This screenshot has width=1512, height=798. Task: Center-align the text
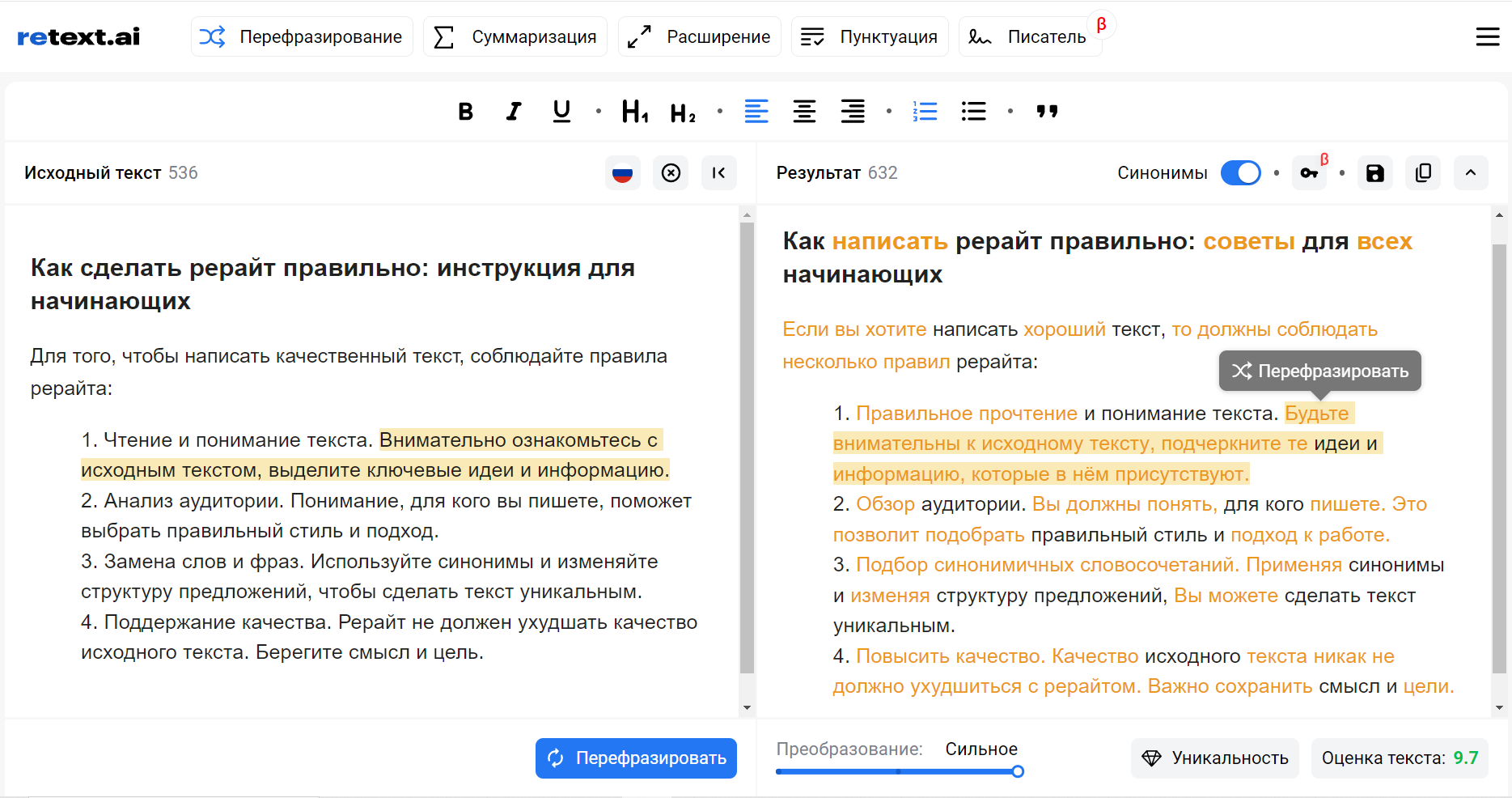(x=804, y=112)
